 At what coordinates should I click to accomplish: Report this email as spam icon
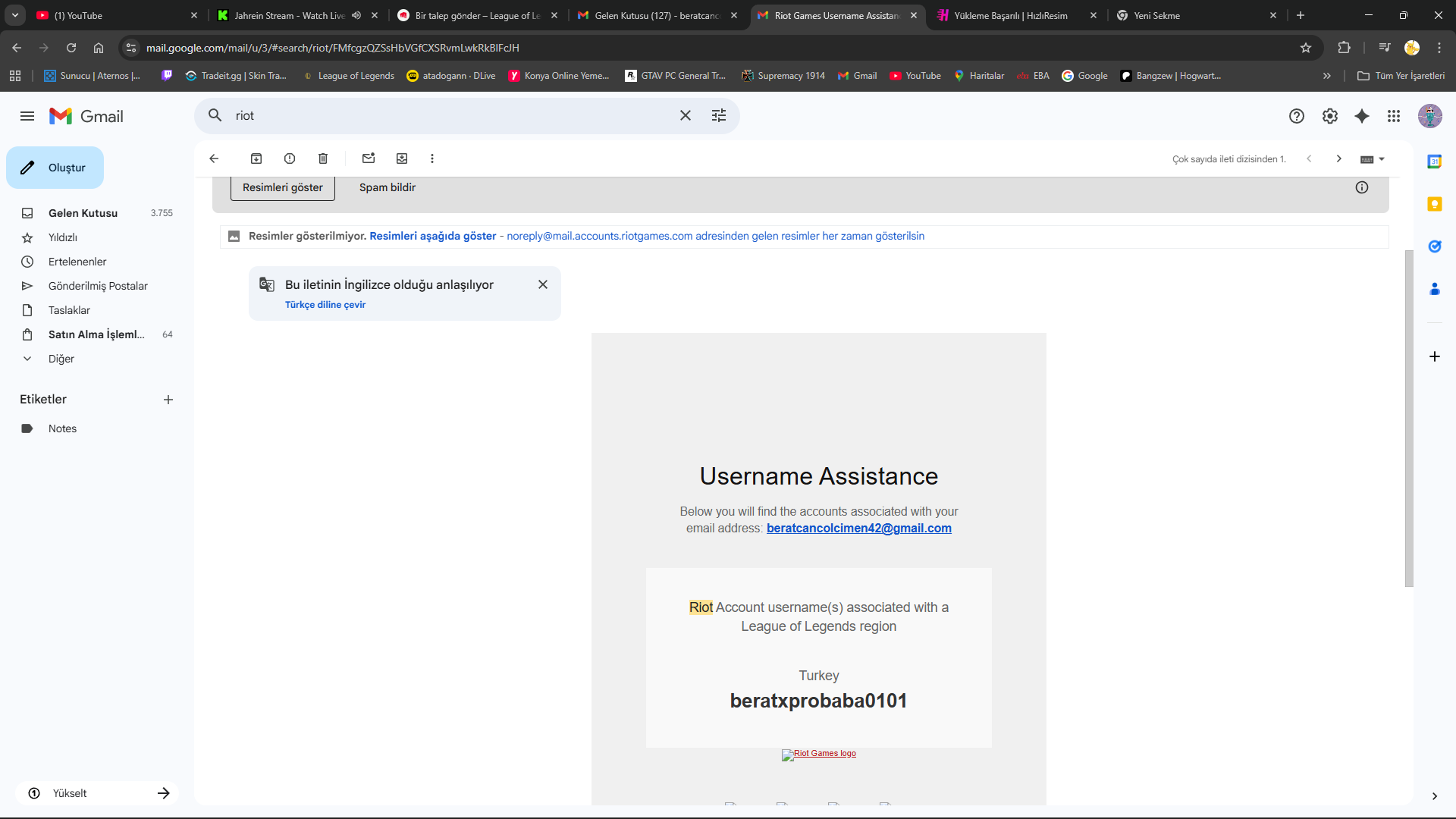click(x=290, y=158)
